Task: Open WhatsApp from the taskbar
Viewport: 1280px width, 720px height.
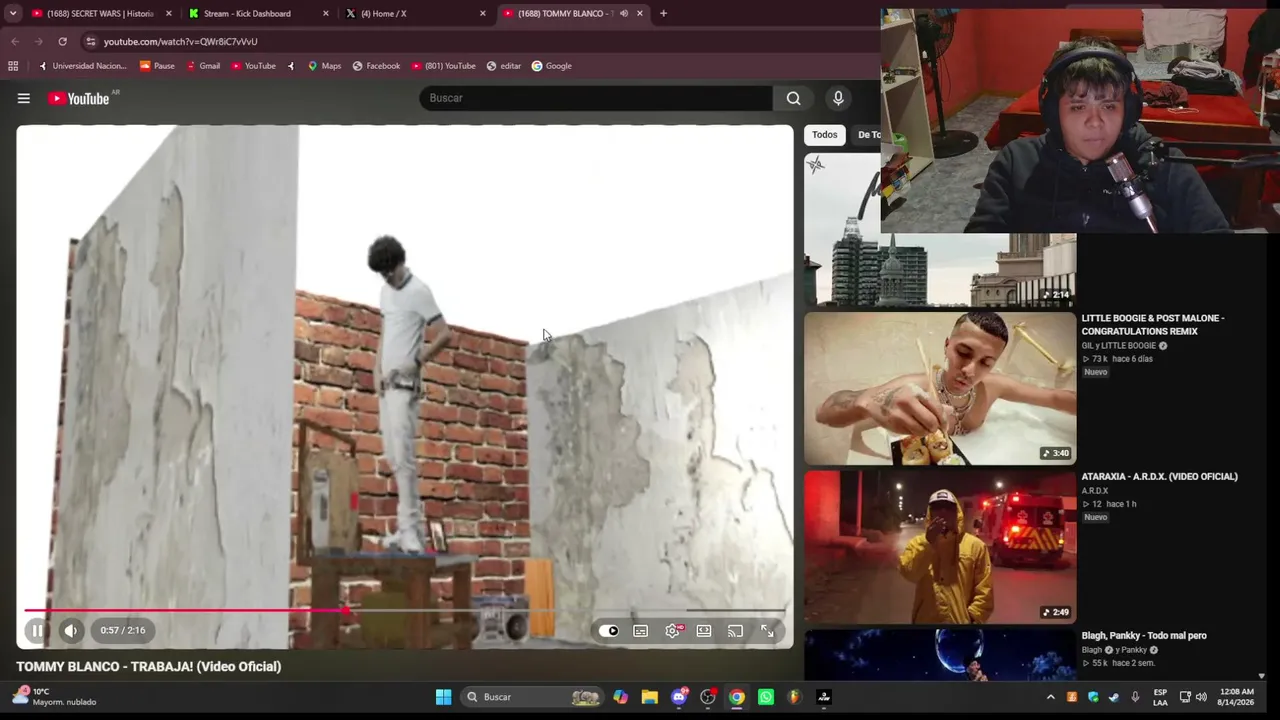Action: point(766,697)
